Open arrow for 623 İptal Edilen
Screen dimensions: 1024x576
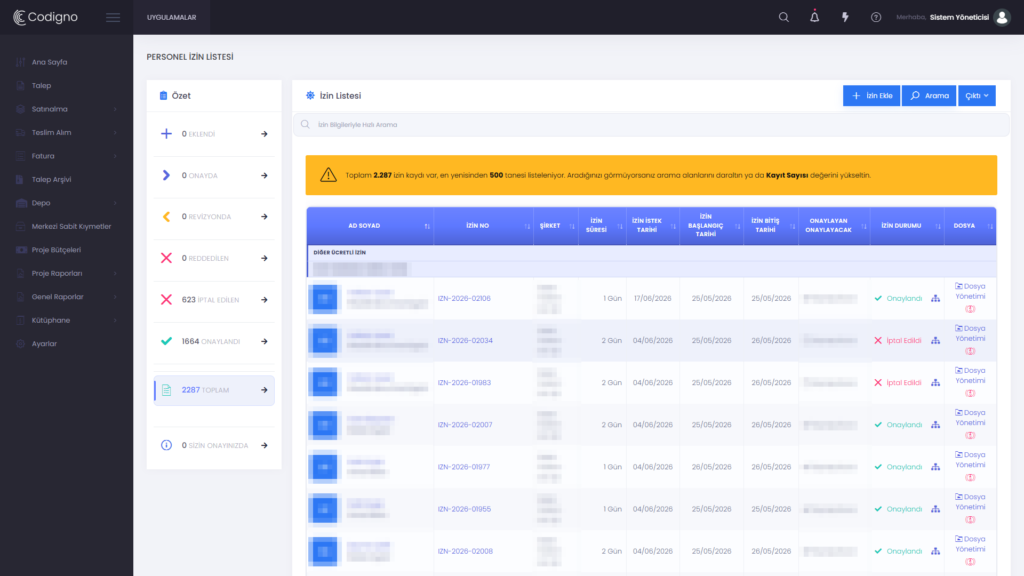pos(264,300)
